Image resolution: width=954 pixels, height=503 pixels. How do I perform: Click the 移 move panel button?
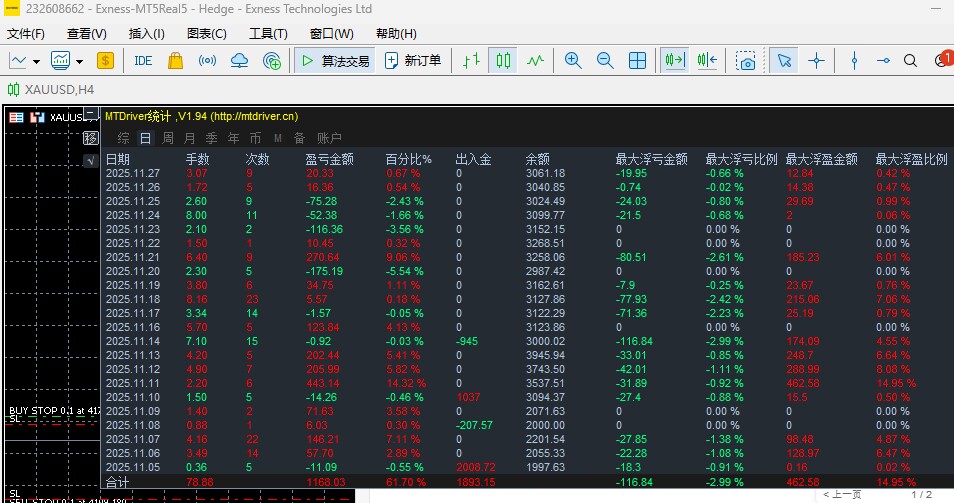pyautogui.click(x=91, y=138)
